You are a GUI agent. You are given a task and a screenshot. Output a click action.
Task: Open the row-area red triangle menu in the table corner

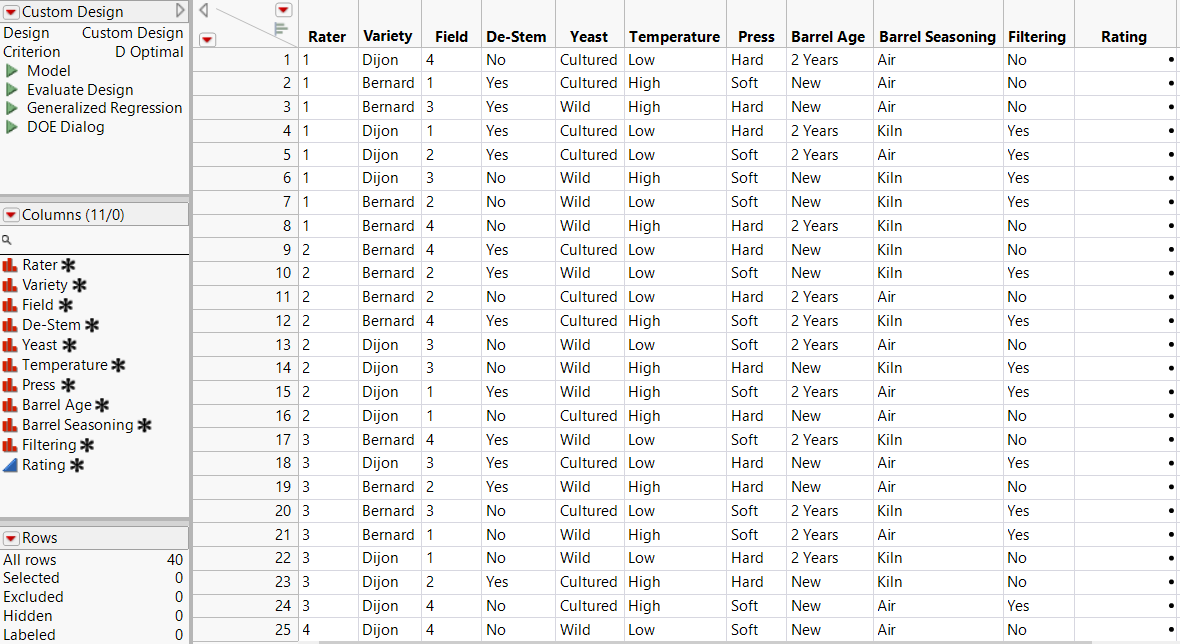pos(207,39)
